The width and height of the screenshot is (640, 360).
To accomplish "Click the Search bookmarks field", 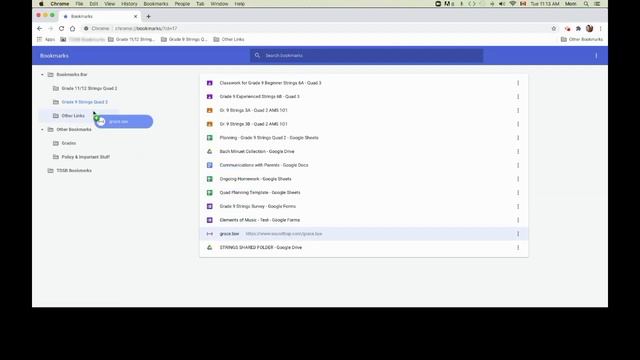I will pyautogui.click(x=367, y=56).
